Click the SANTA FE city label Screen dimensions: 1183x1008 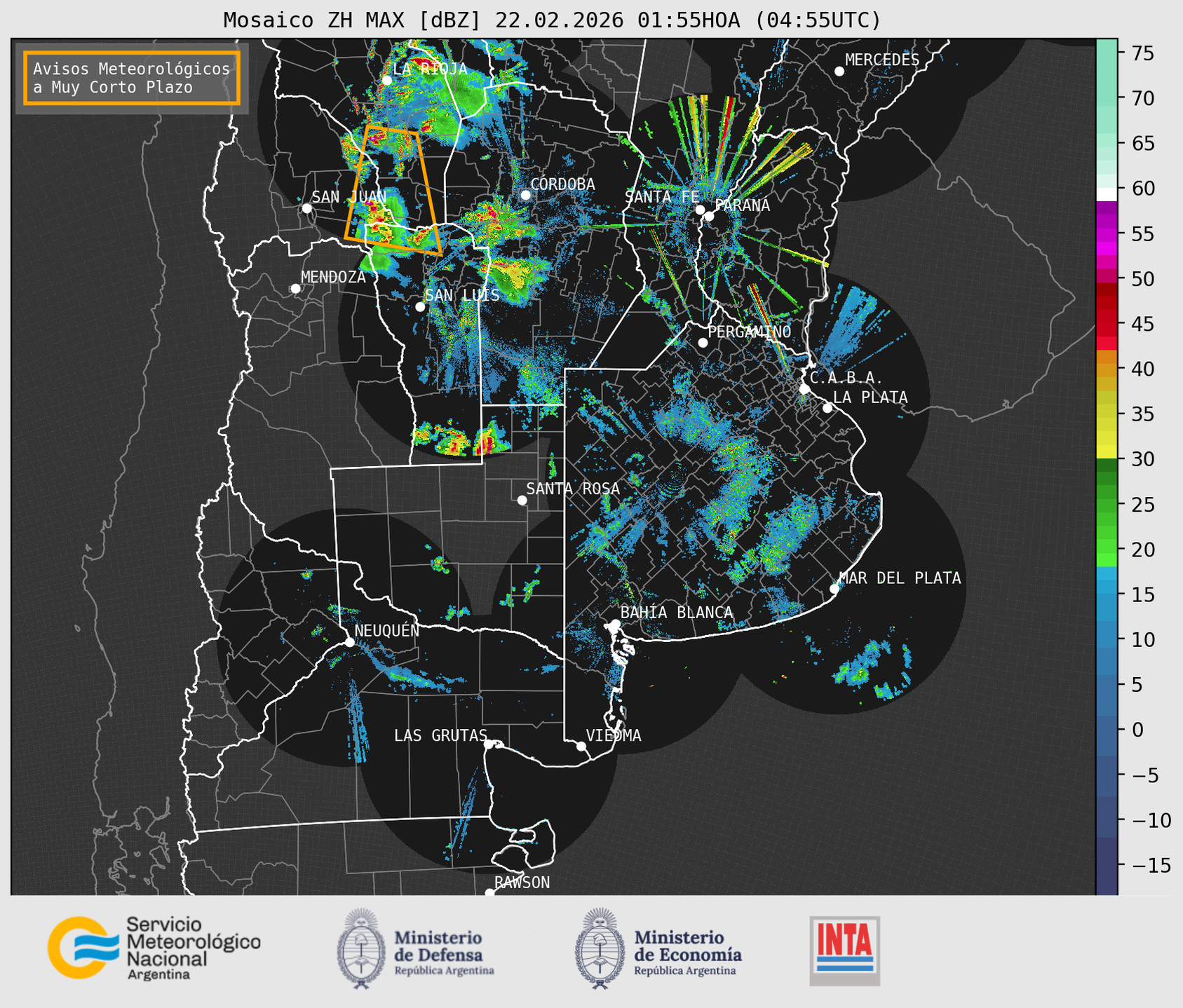(662, 197)
